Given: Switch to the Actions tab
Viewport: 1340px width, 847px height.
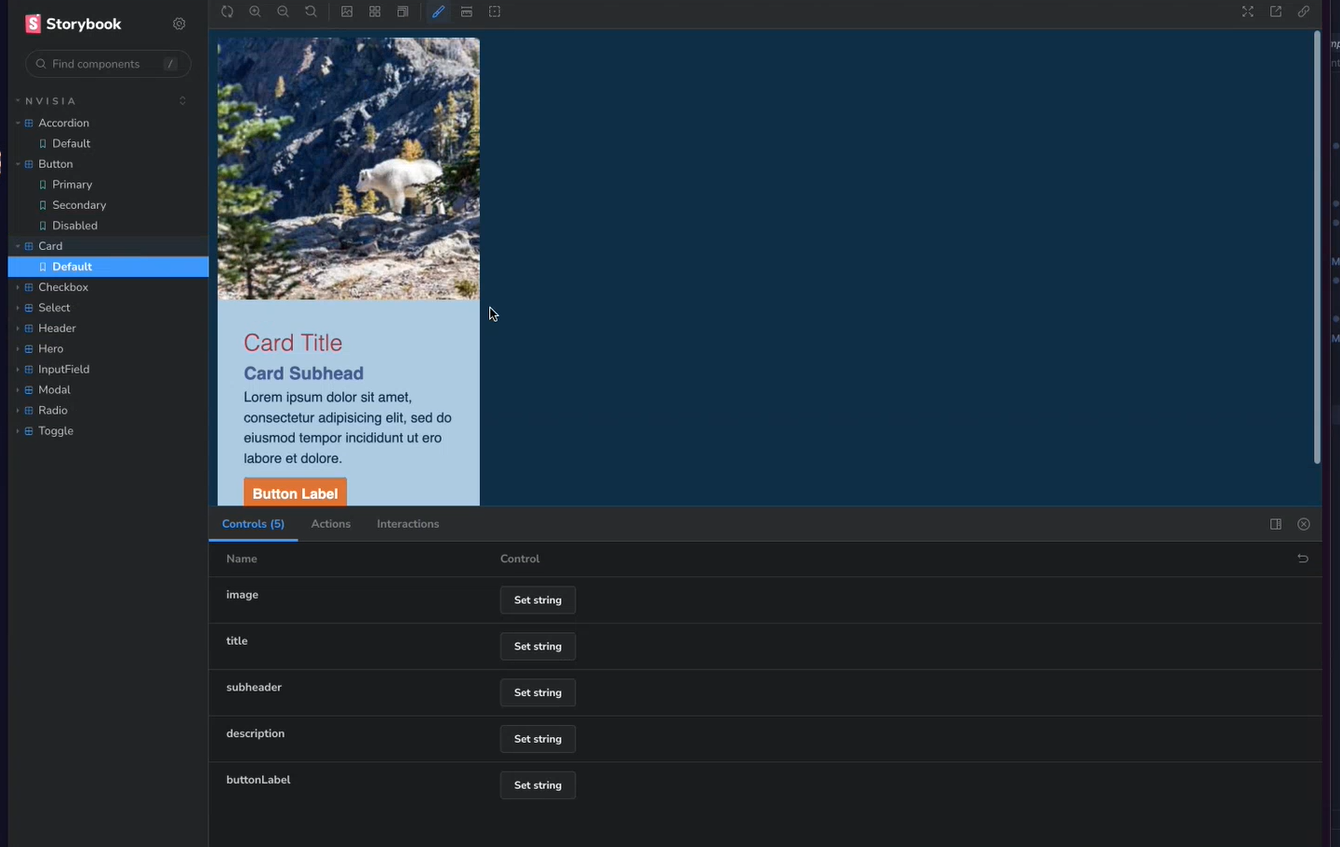Looking at the screenshot, I should [x=331, y=524].
